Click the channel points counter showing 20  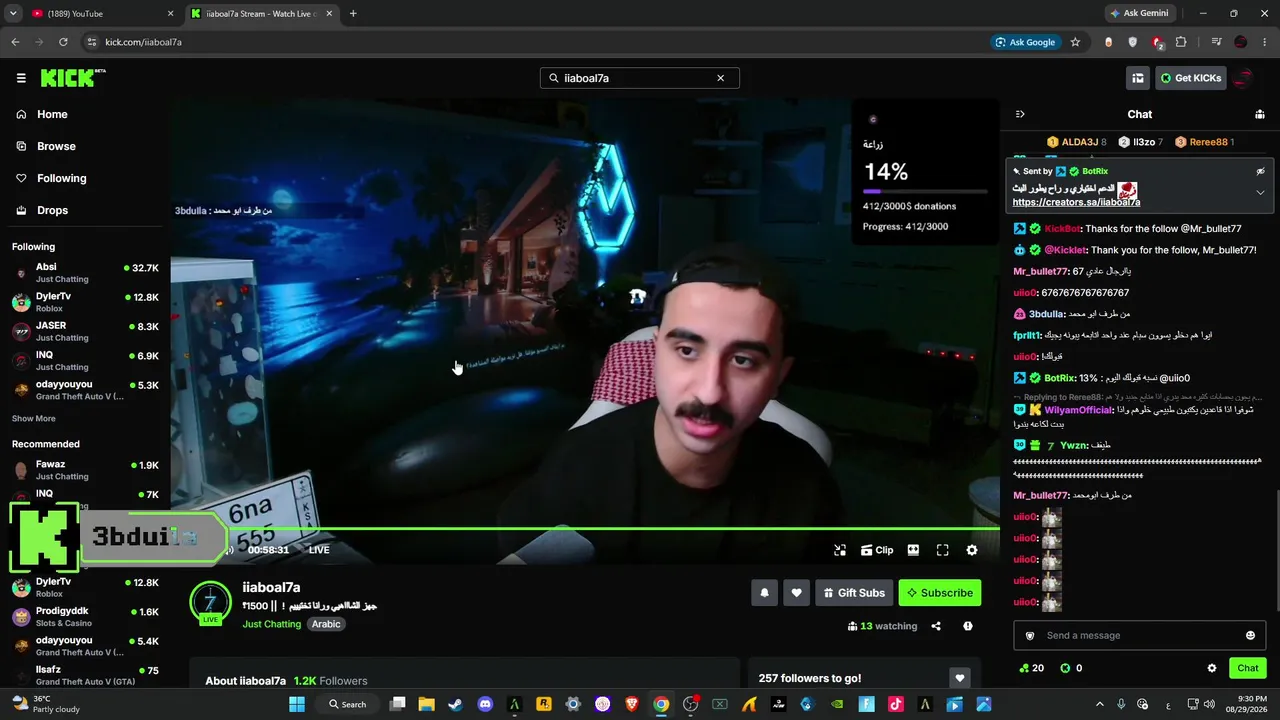click(1031, 668)
